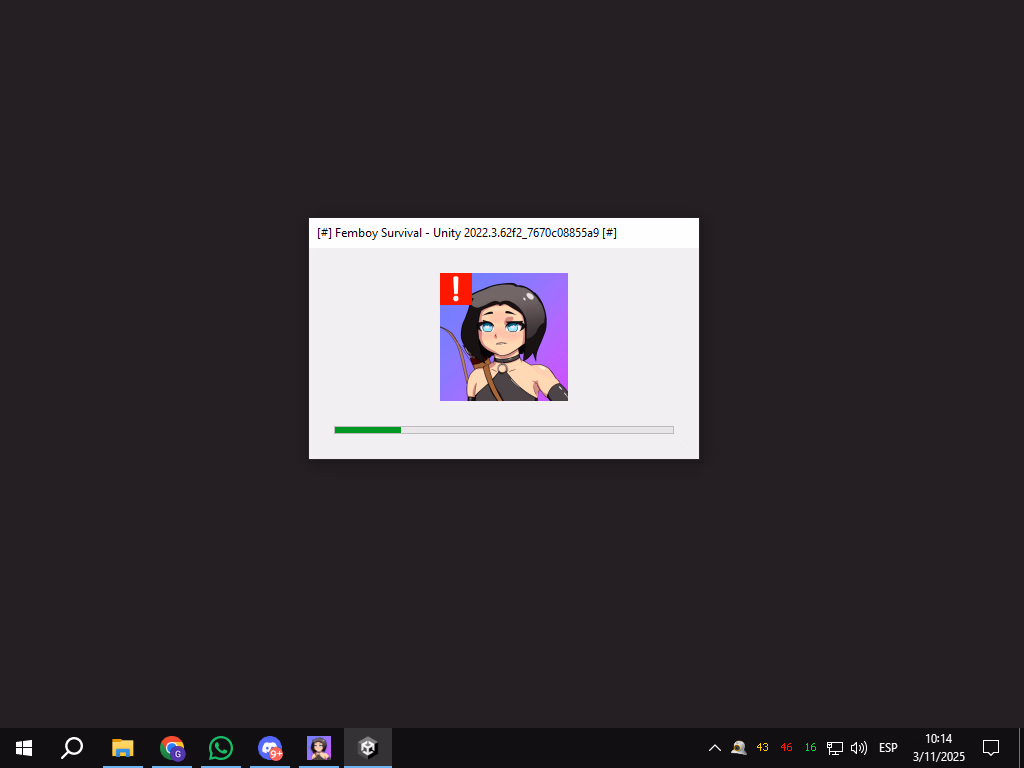Click the yellow 43 temperature tray reading
The width and height of the screenshot is (1024, 768).
tap(763, 748)
